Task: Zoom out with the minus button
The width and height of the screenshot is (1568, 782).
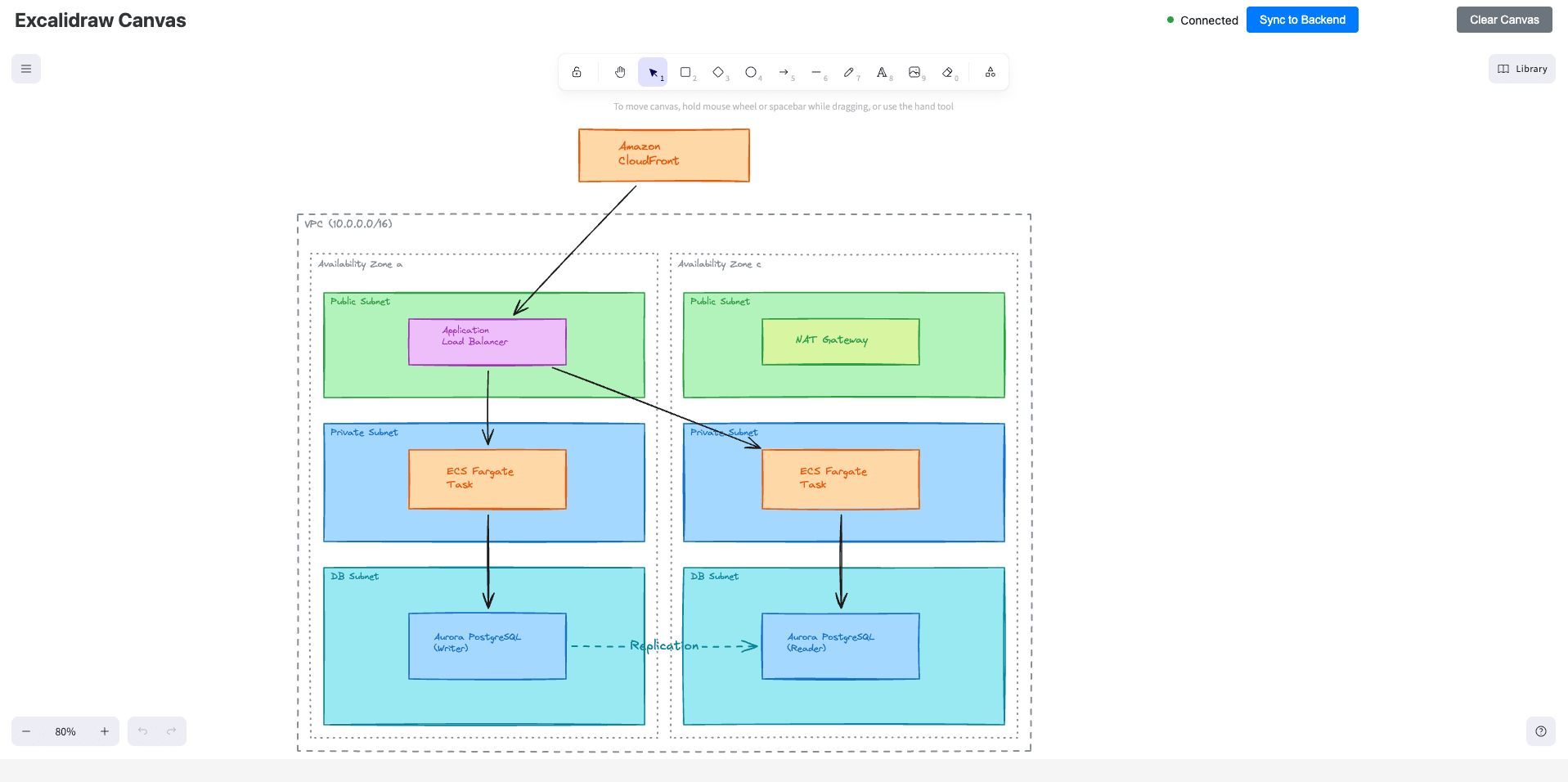Action: (x=26, y=731)
